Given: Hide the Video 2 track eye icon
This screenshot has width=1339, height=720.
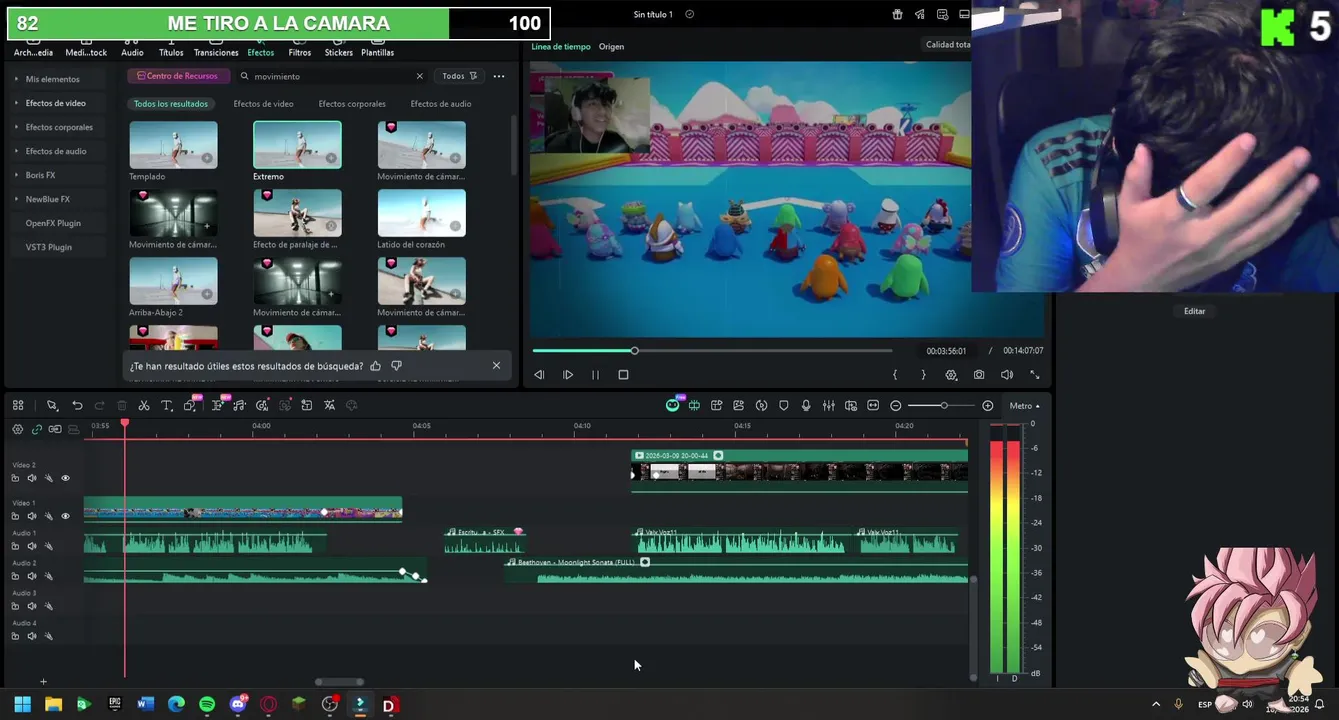Looking at the screenshot, I should [x=66, y=478].
